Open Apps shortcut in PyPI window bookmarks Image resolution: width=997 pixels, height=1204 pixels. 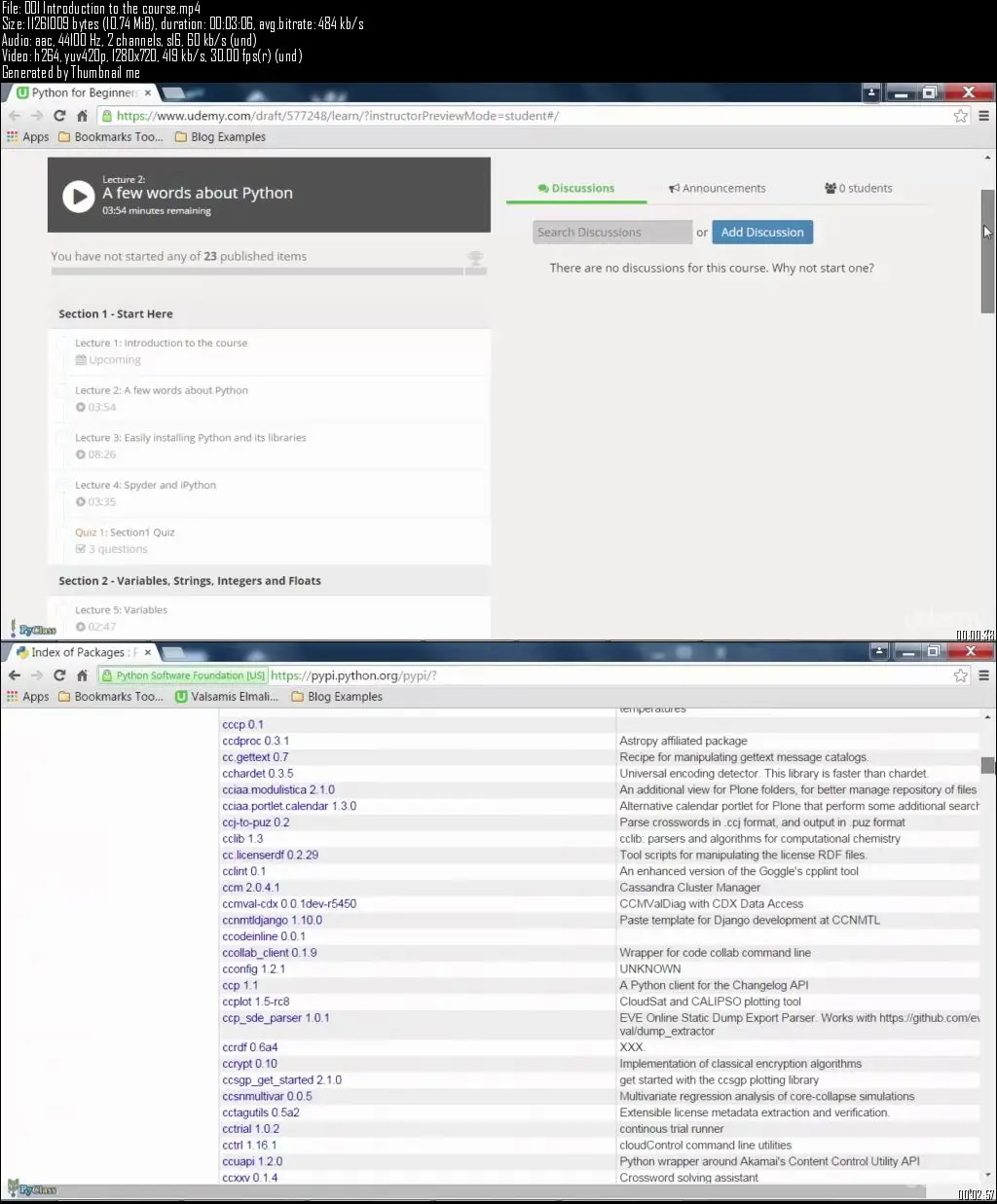(x=27, y=697)
